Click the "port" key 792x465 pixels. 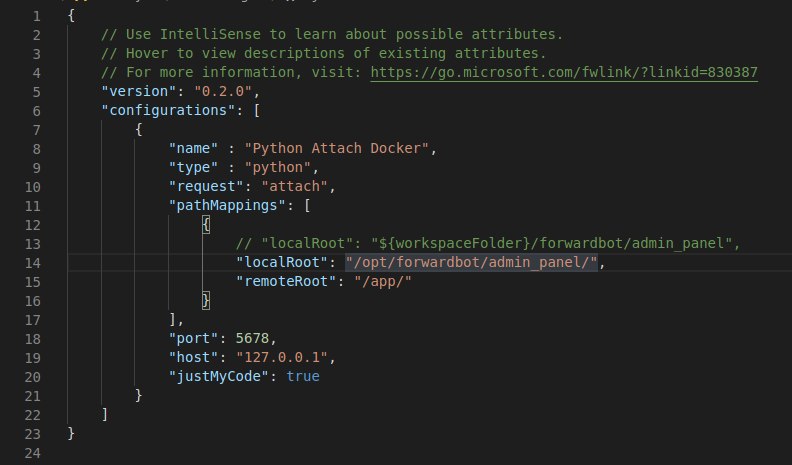coord(194,339)
